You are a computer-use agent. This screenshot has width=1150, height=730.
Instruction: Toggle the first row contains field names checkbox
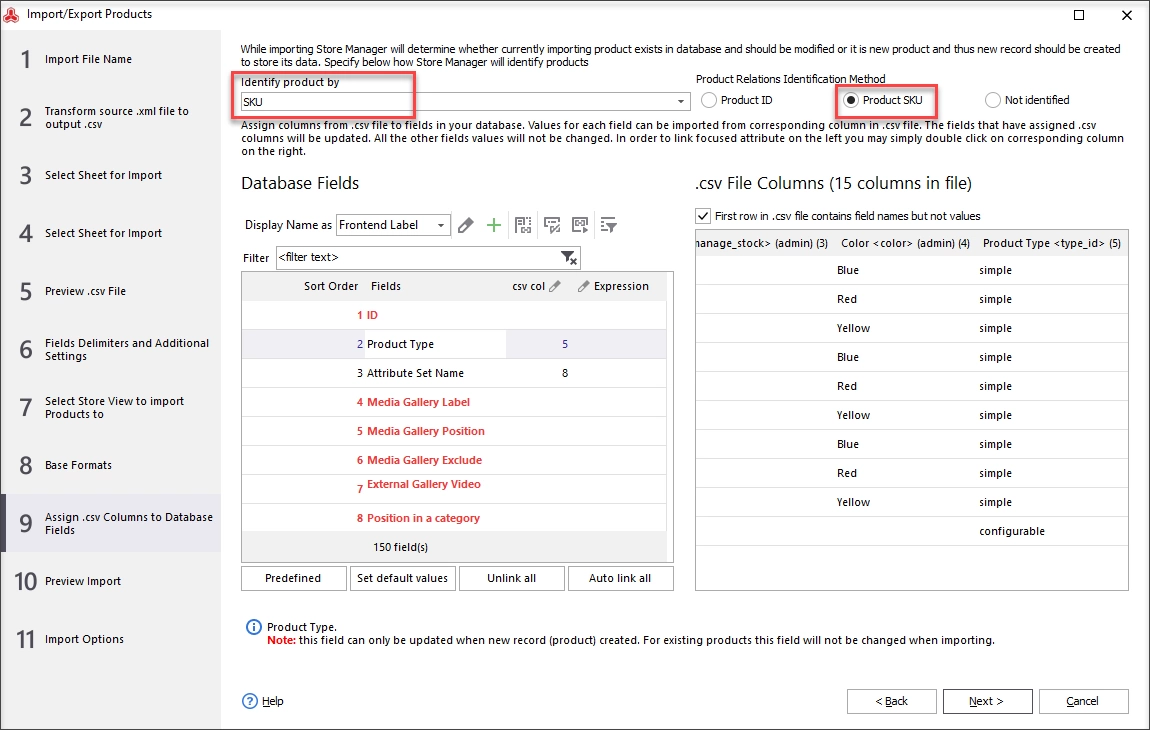(703, 216)
